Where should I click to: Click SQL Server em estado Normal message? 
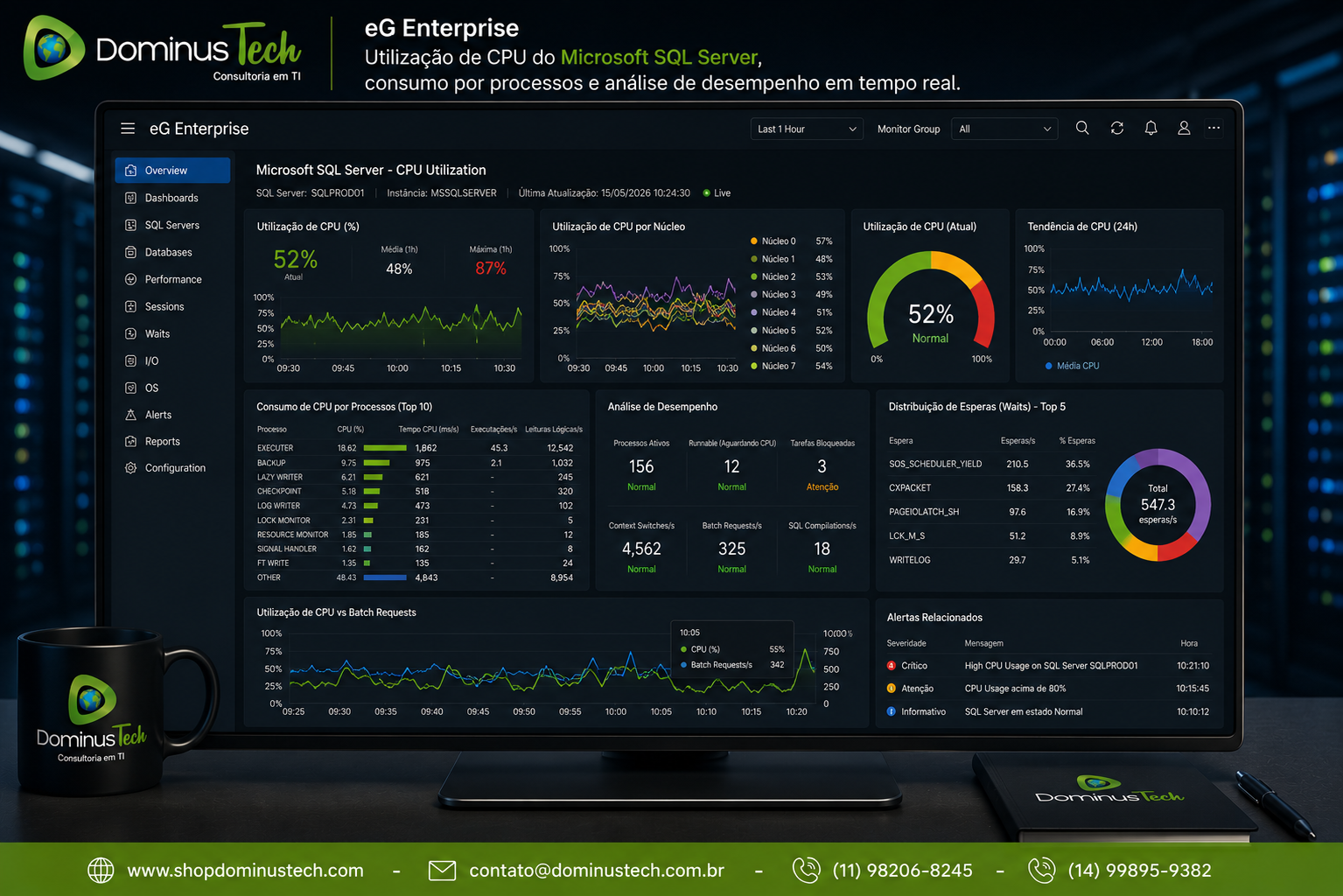(1024, 712)
